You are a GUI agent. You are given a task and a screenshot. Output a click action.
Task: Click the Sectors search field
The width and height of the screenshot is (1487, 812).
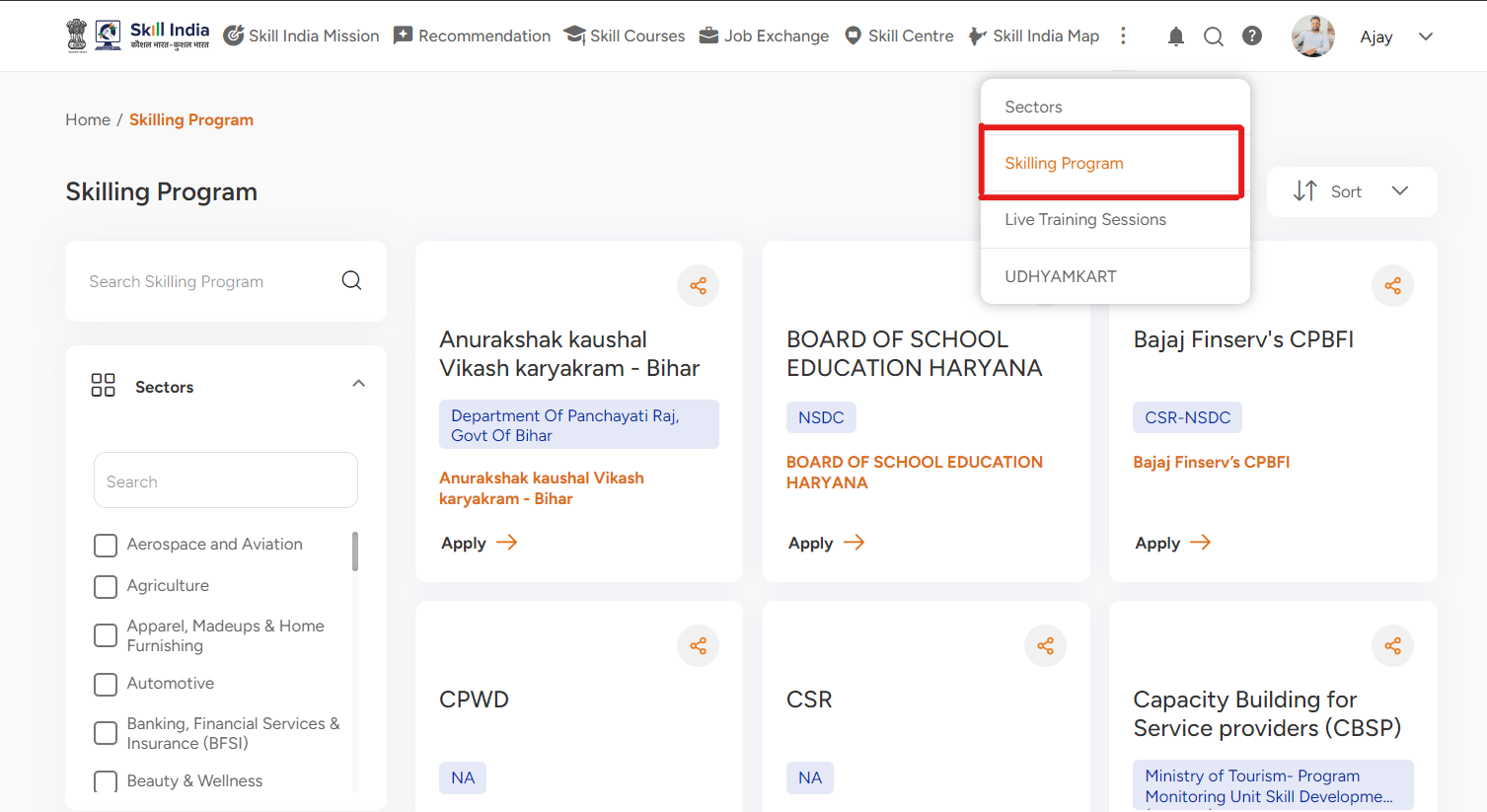point(226,480)
